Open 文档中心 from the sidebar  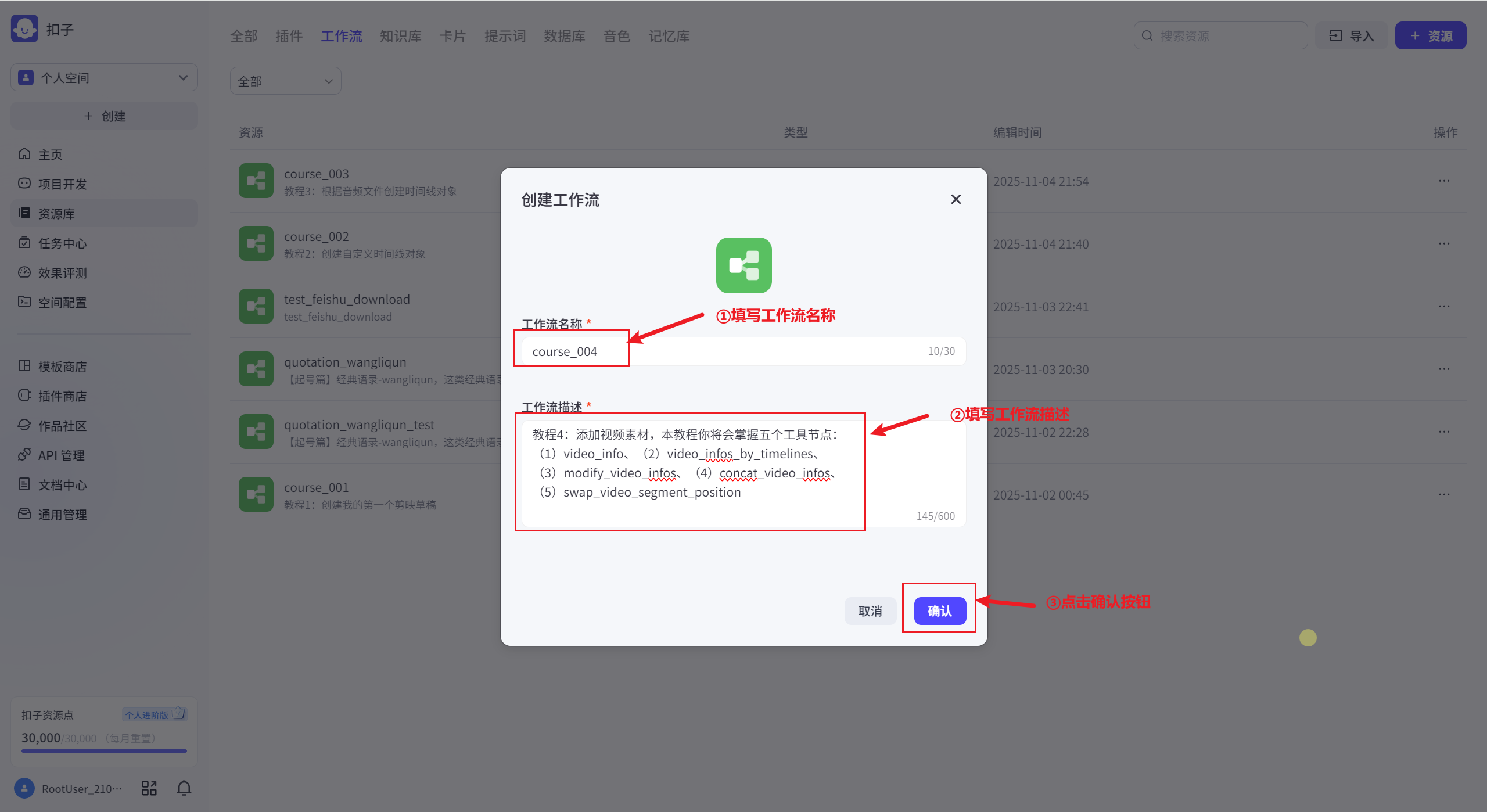point(60,484)
